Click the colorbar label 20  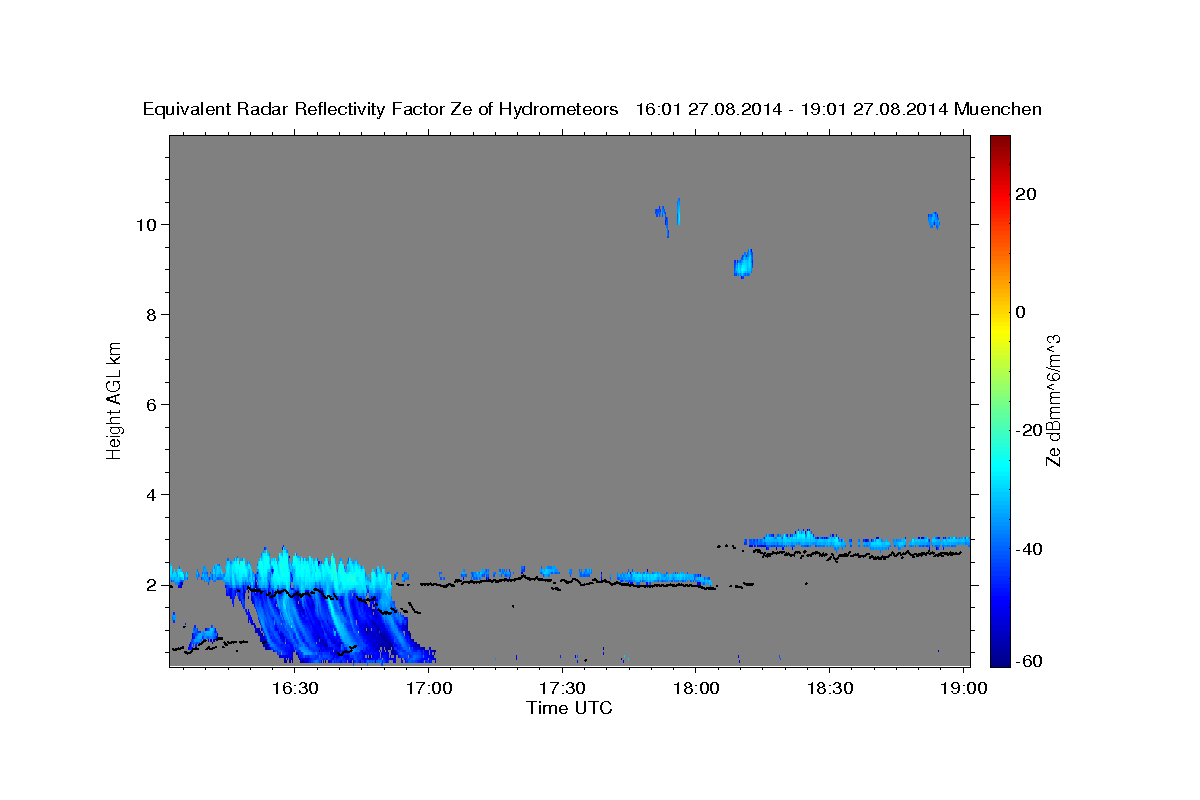pyautogui.click(x=1026, y=194)
